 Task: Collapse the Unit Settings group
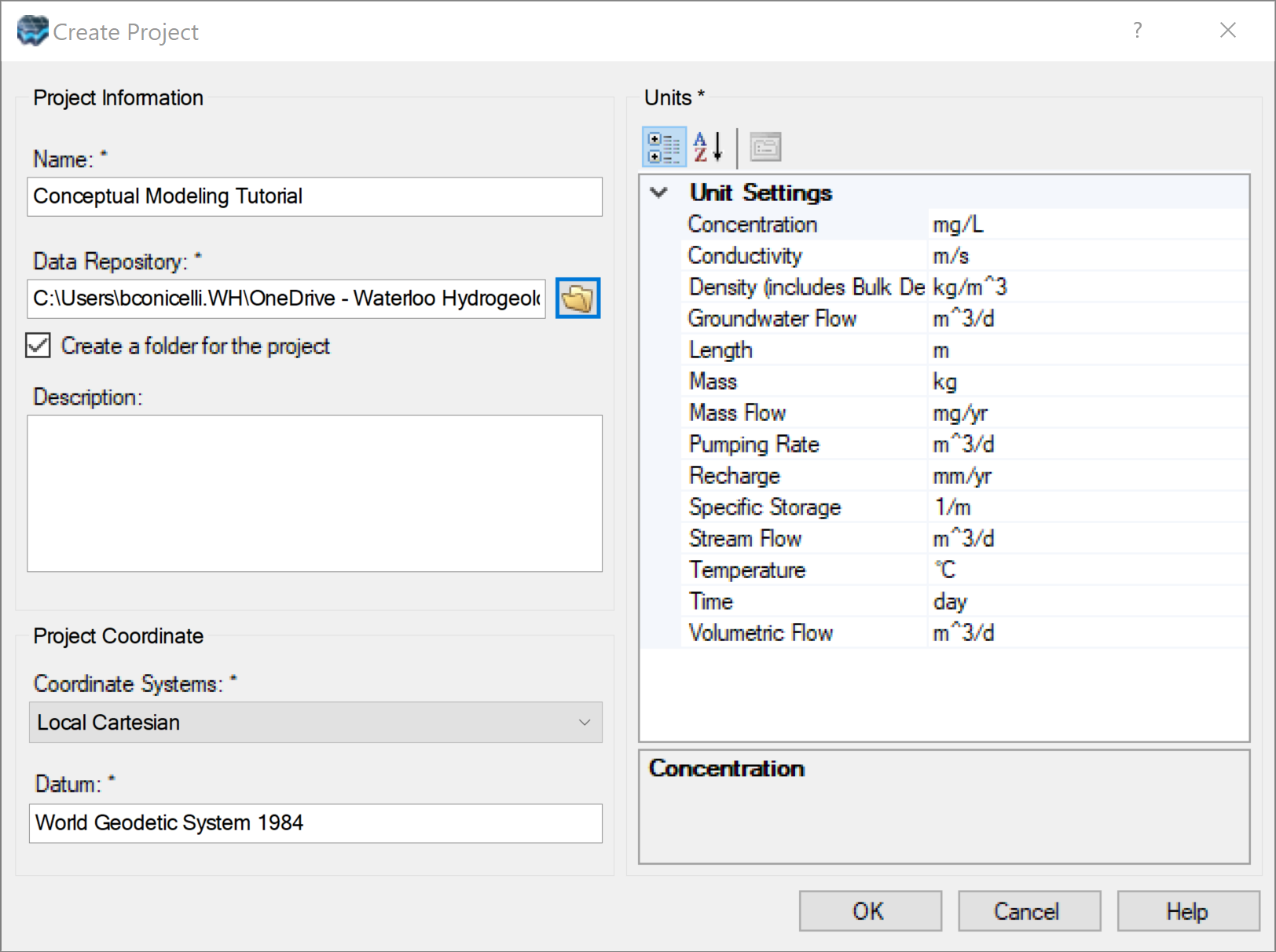660,193
